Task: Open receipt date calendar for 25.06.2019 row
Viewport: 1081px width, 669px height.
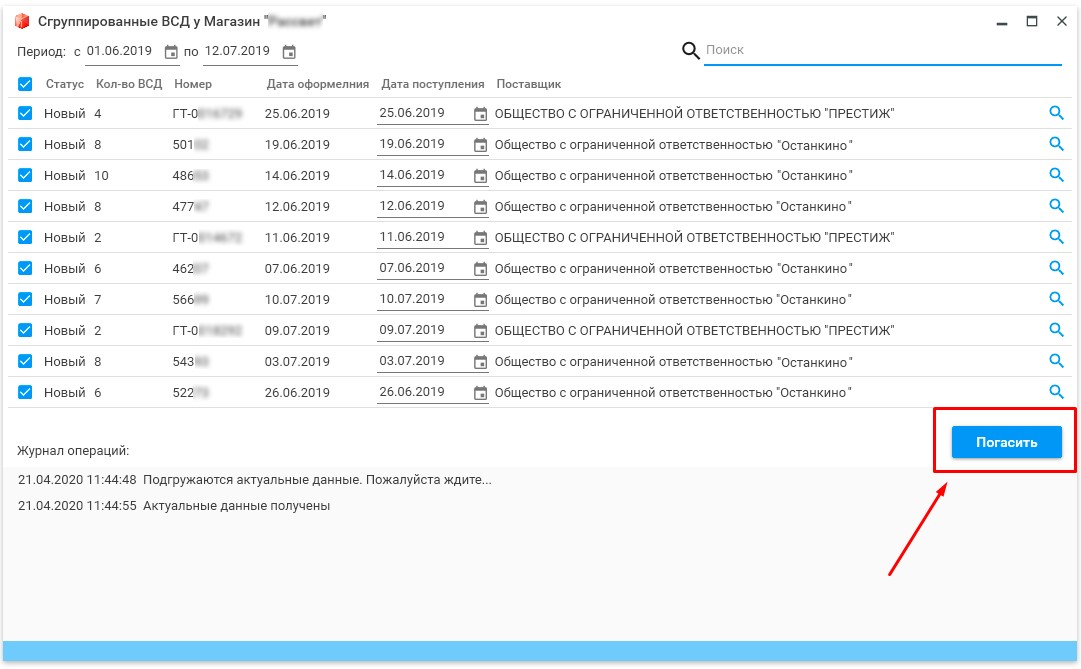Action: [481, 114]
